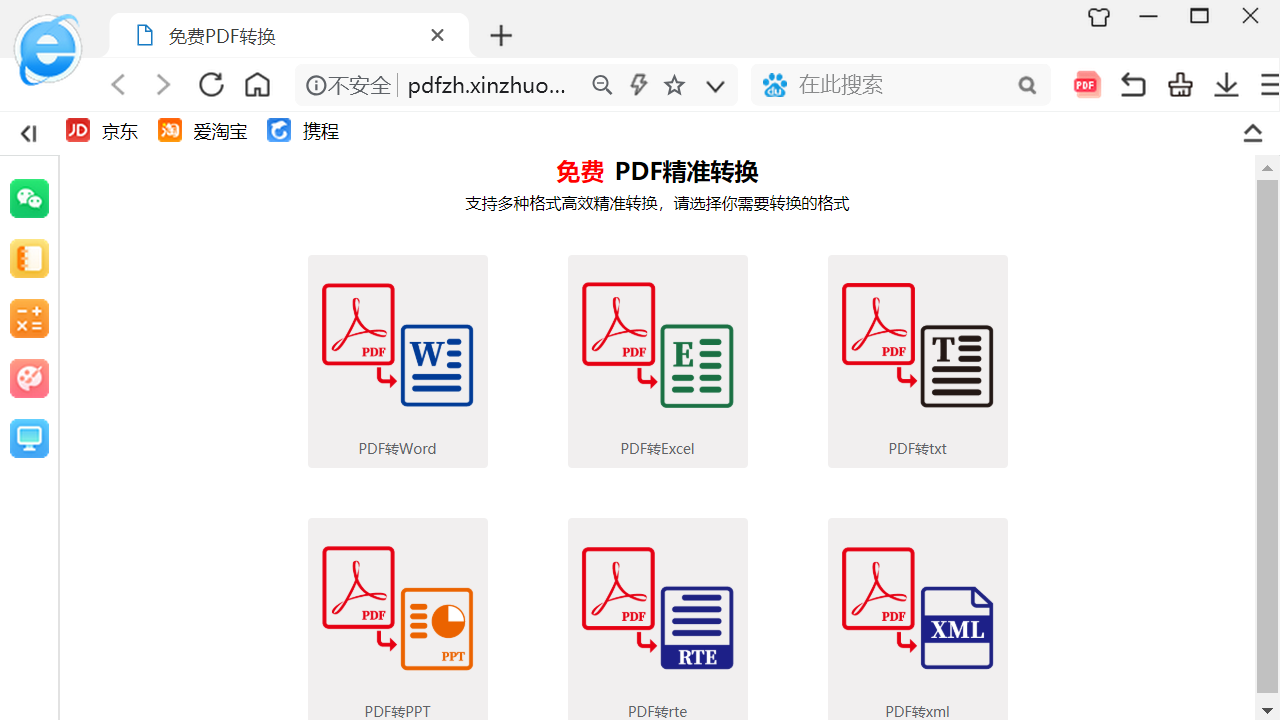
Task: Open the calculator tool in the sidebar
Action: pyautogui.click(x=29, y=318)
